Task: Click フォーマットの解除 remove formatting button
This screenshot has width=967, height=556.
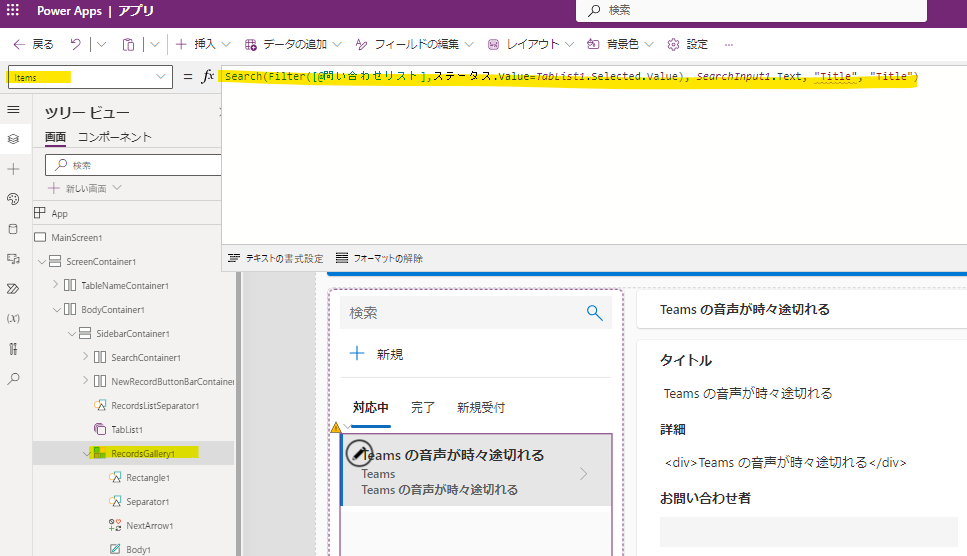Action: [379, 258]
